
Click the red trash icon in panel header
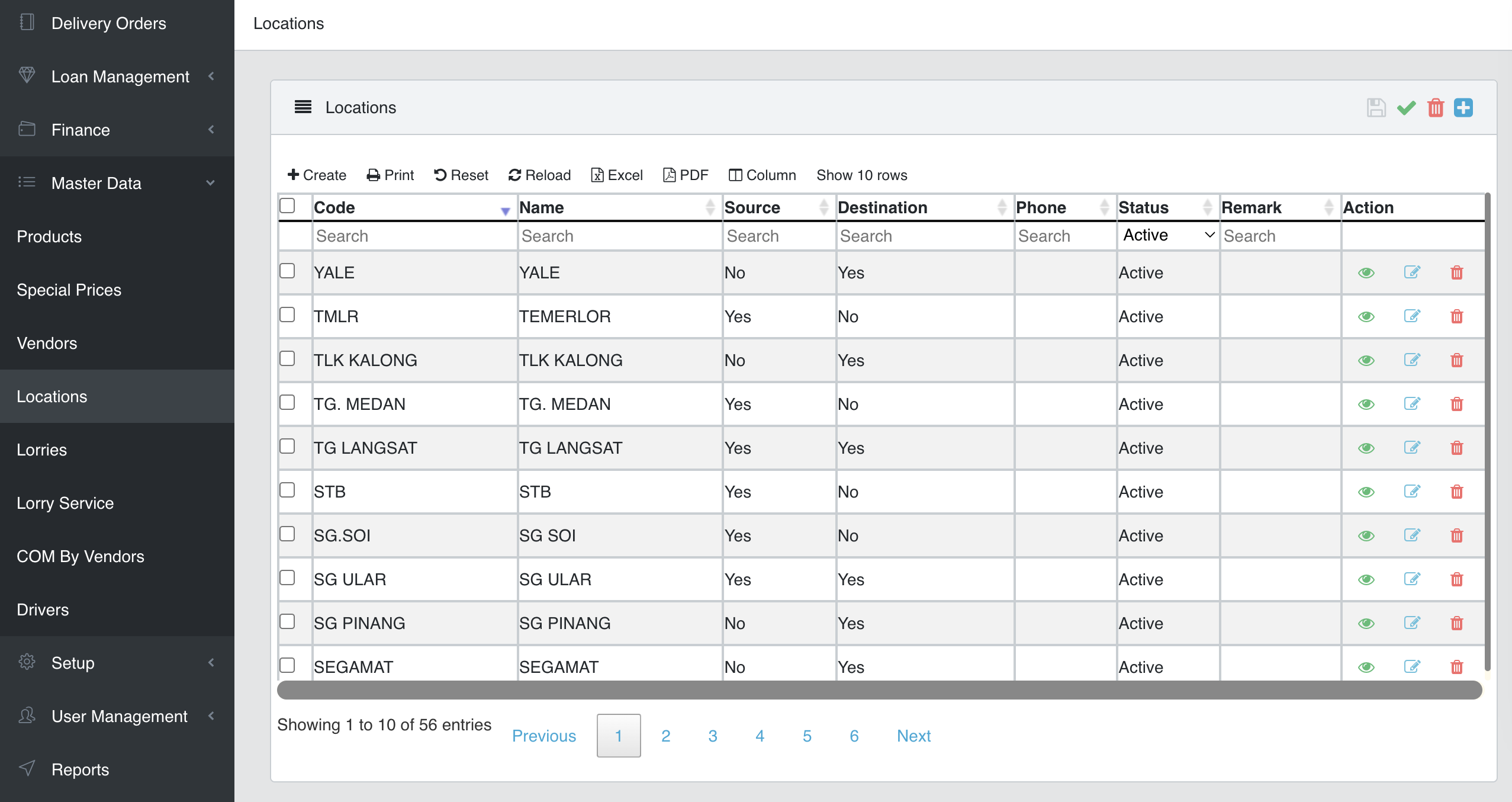point(1436,108)
